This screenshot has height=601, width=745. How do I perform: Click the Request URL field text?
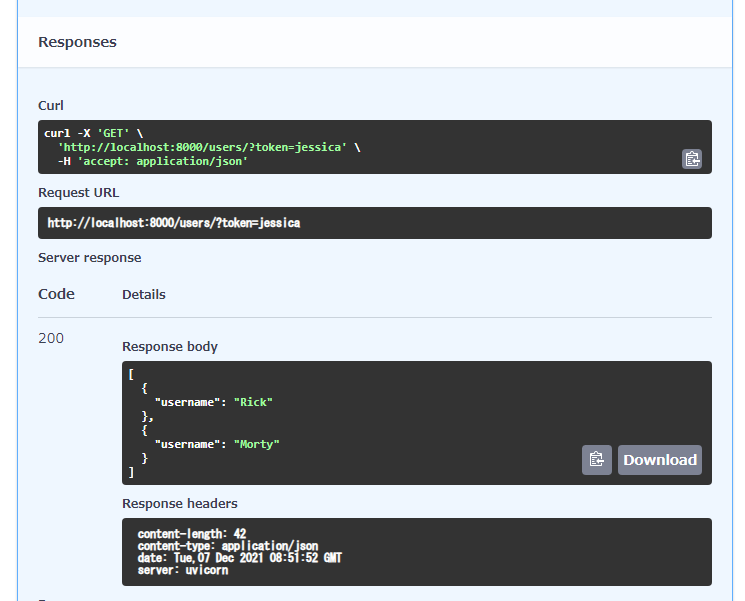pos(173,223)
